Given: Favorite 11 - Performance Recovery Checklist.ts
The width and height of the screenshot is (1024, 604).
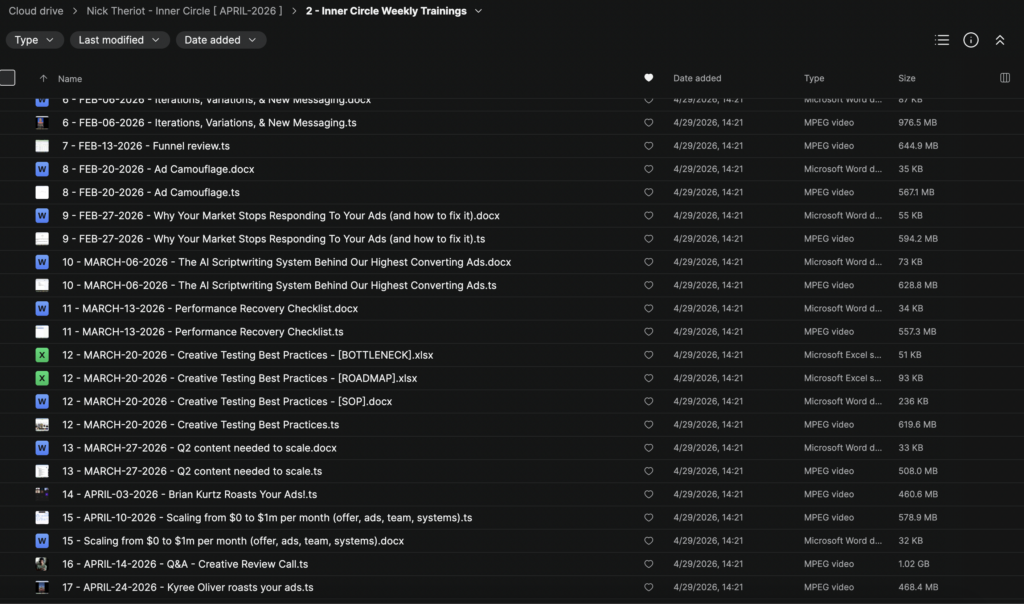Looking at the screenshot, I should (x=648, y=332).
